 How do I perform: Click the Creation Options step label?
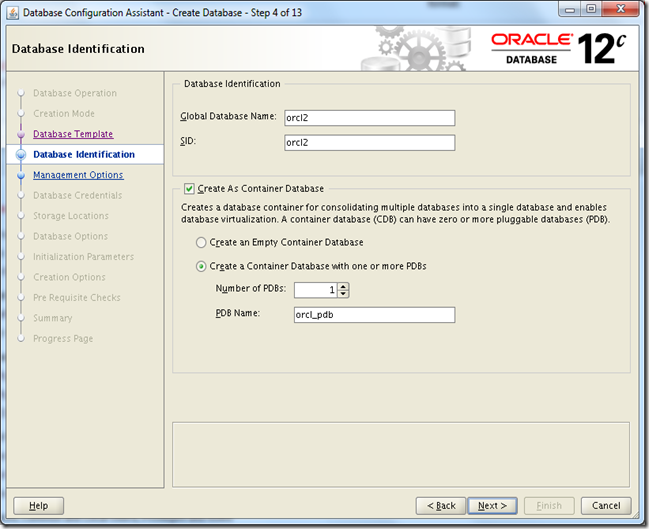69,277
